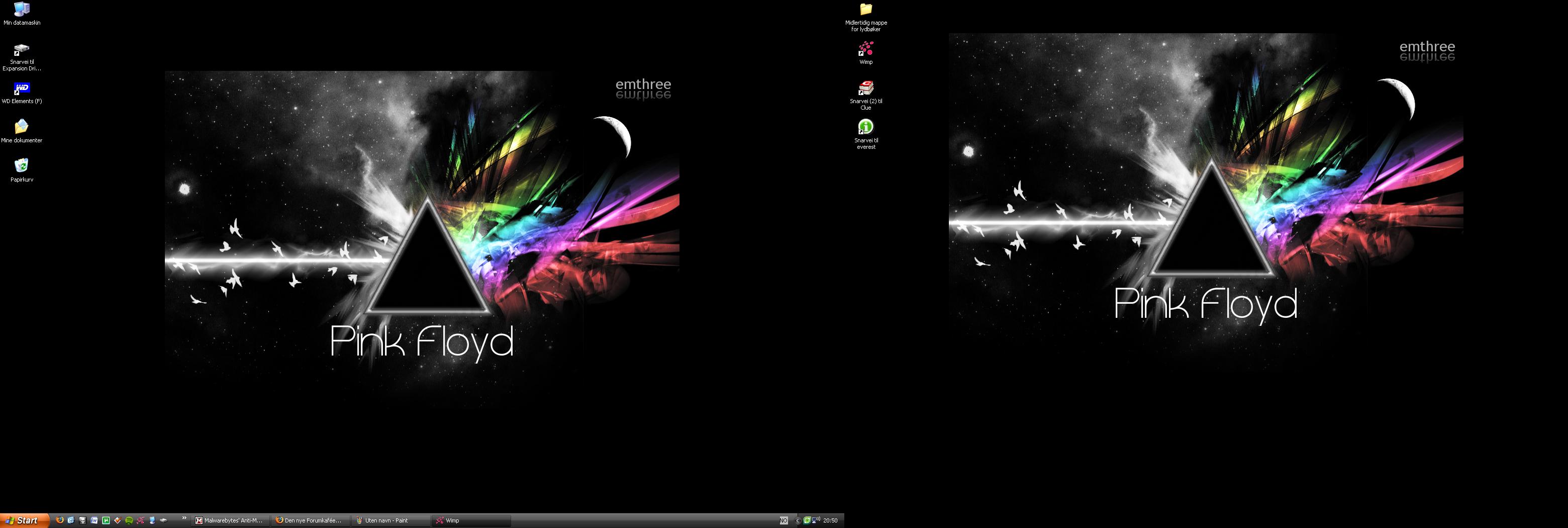The width and height of the screenshot is (1568, 528).
Task: Click the 20:50 taskbar clock
Action: click(830, 520)
